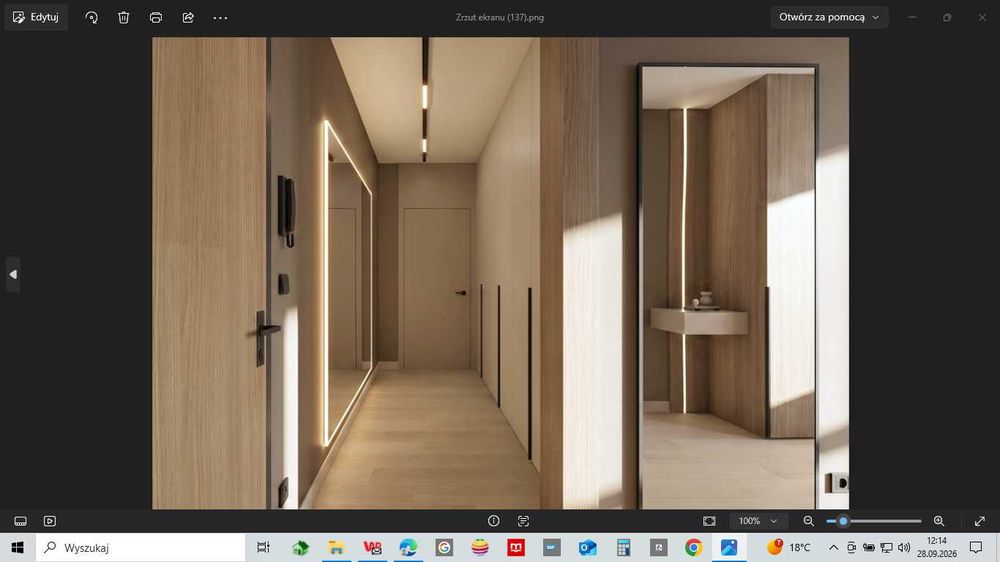Delete the image with the trash icon
This screenshot has width=1000, height=562.
[124, 18]
